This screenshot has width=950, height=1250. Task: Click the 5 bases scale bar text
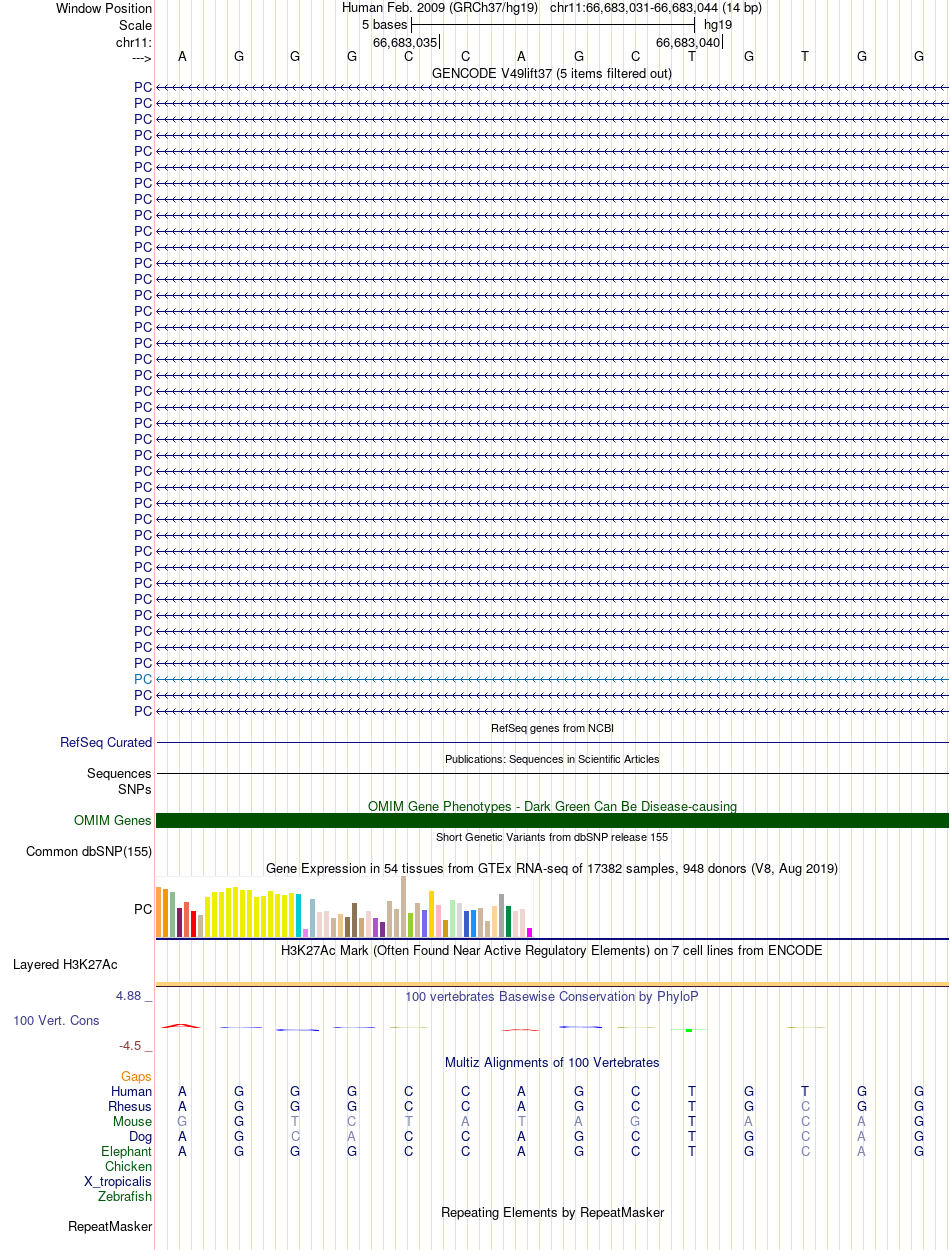(x=384, y=24)
